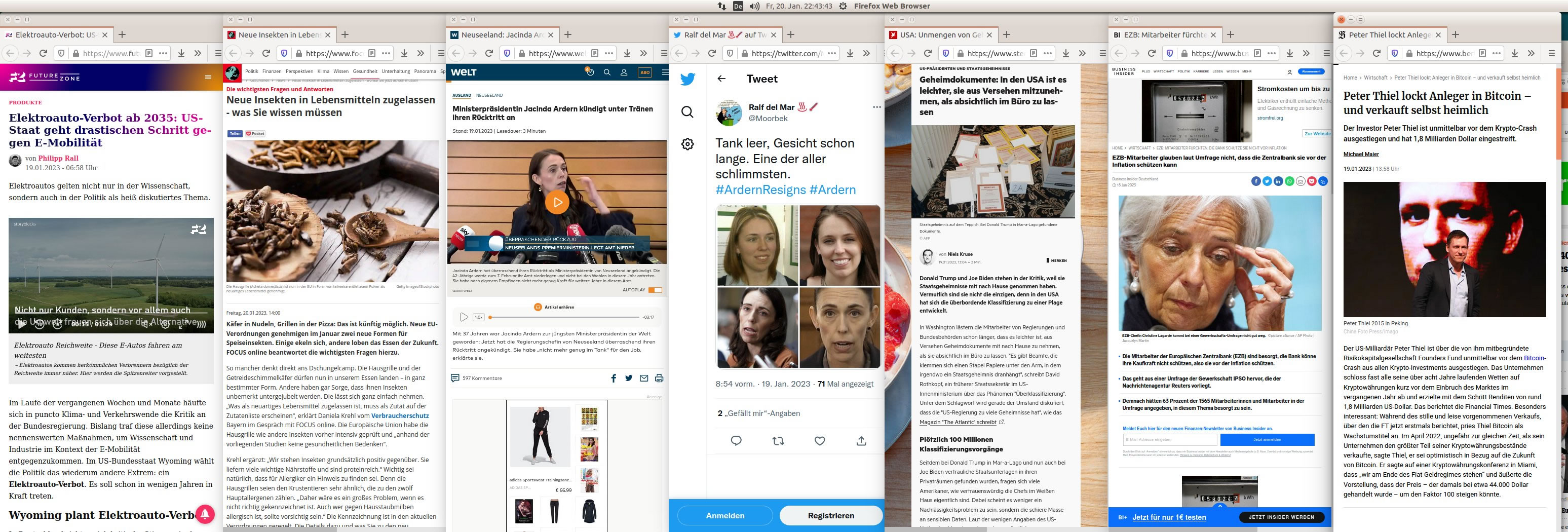The width and height of the screenshot is (1568, 532).
Task: Toggle the AUTOPLAY switch on the Welt video
Action: pyautogui.click(x=655, y=290)
